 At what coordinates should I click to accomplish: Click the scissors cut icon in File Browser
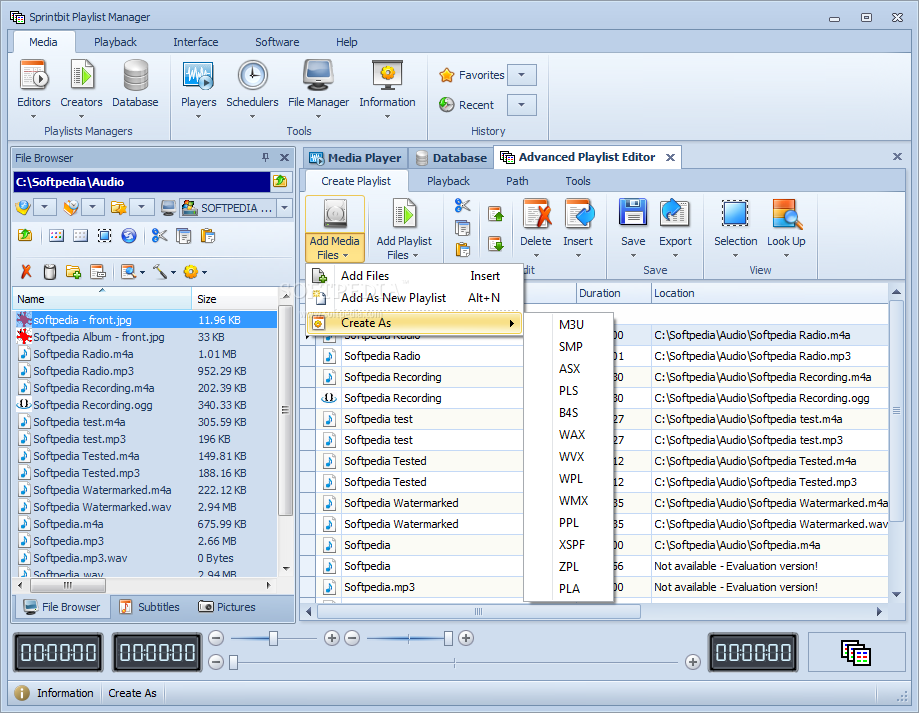tap(159, 236)
